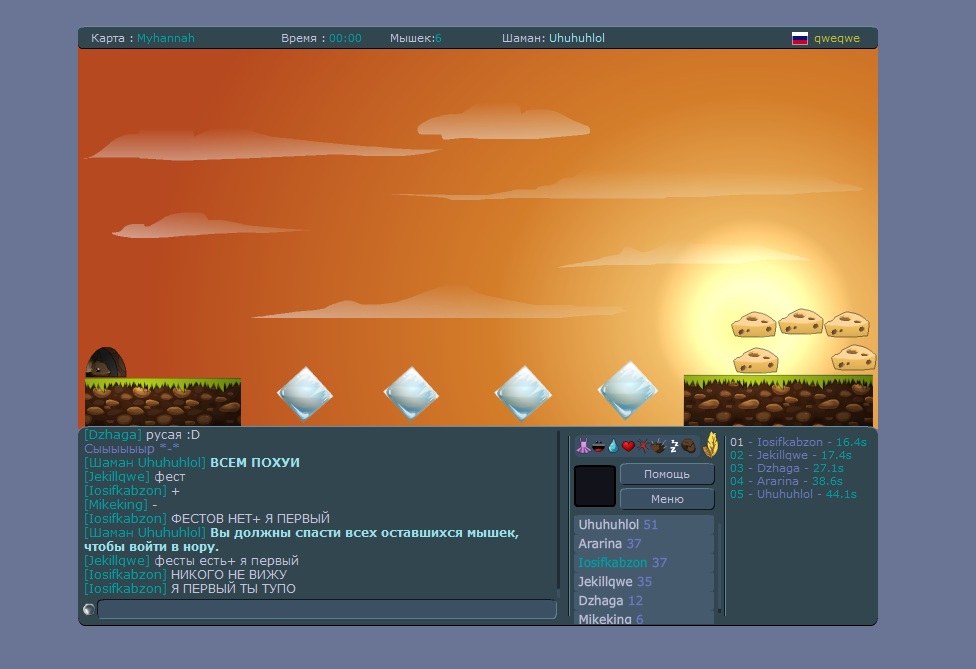Click the brown facepalm paw emote

(x=688, y=446)
